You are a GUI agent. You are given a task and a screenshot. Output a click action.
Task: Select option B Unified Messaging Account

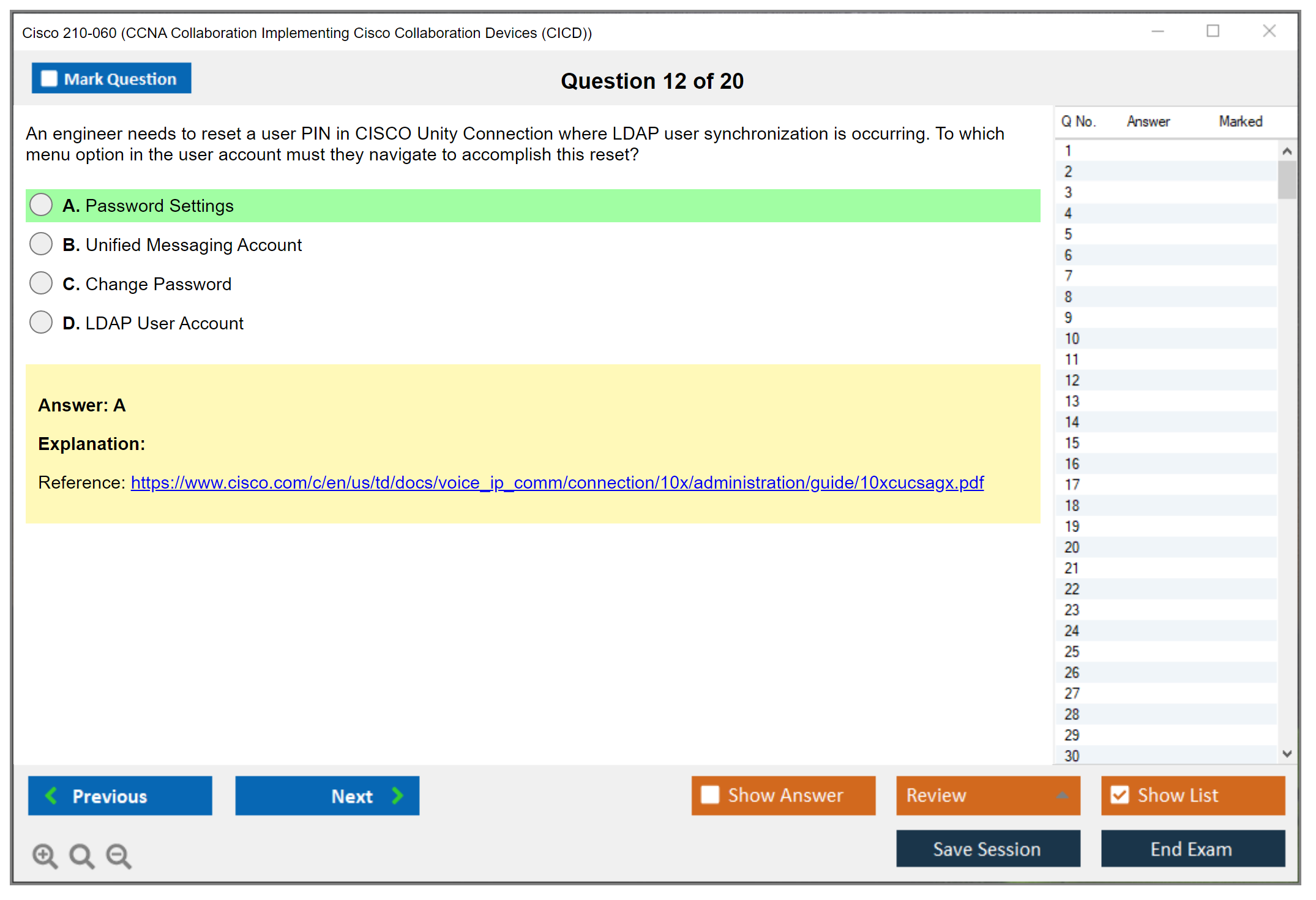click(41, 244)
